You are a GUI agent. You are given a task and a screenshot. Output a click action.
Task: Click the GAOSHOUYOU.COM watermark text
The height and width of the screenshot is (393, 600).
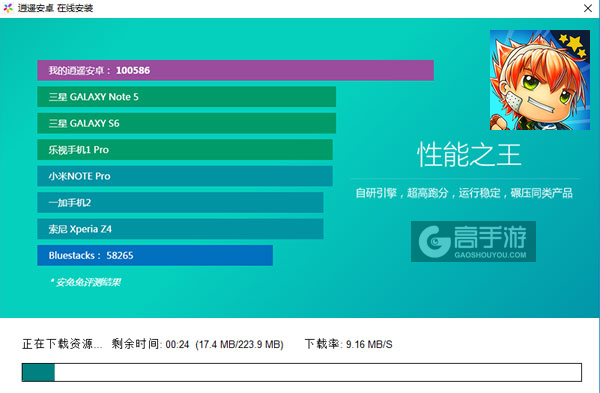pos(490,255)
